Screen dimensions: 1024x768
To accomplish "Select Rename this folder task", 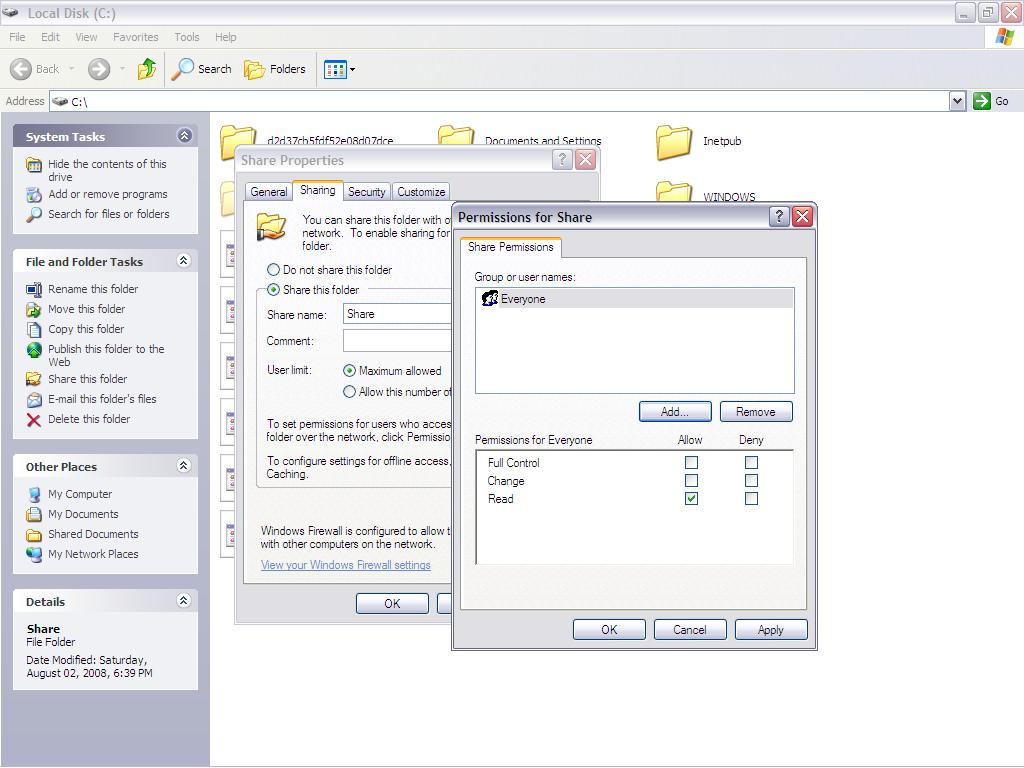I will click(93, 289).
